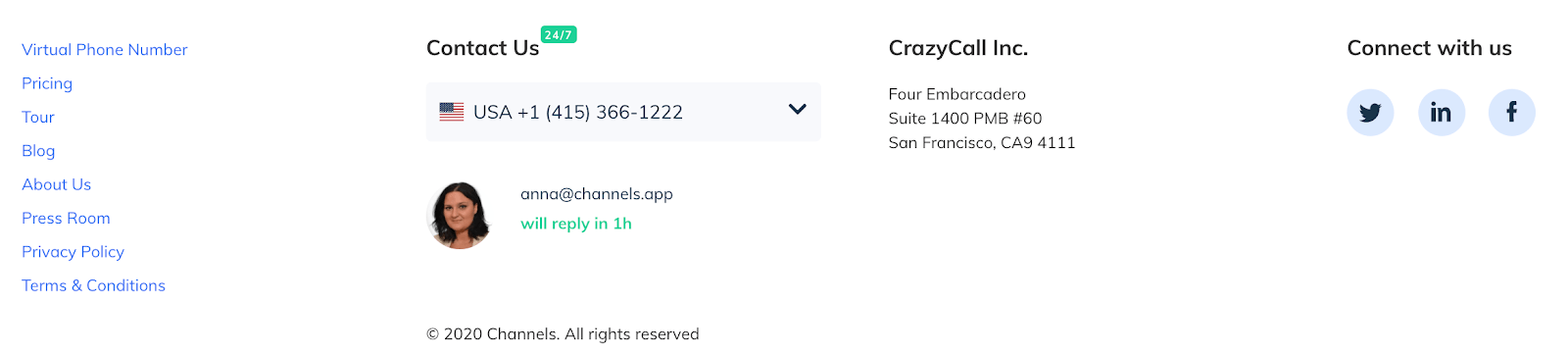
Task: Click the USA flag icon
Action: [452, 112]
